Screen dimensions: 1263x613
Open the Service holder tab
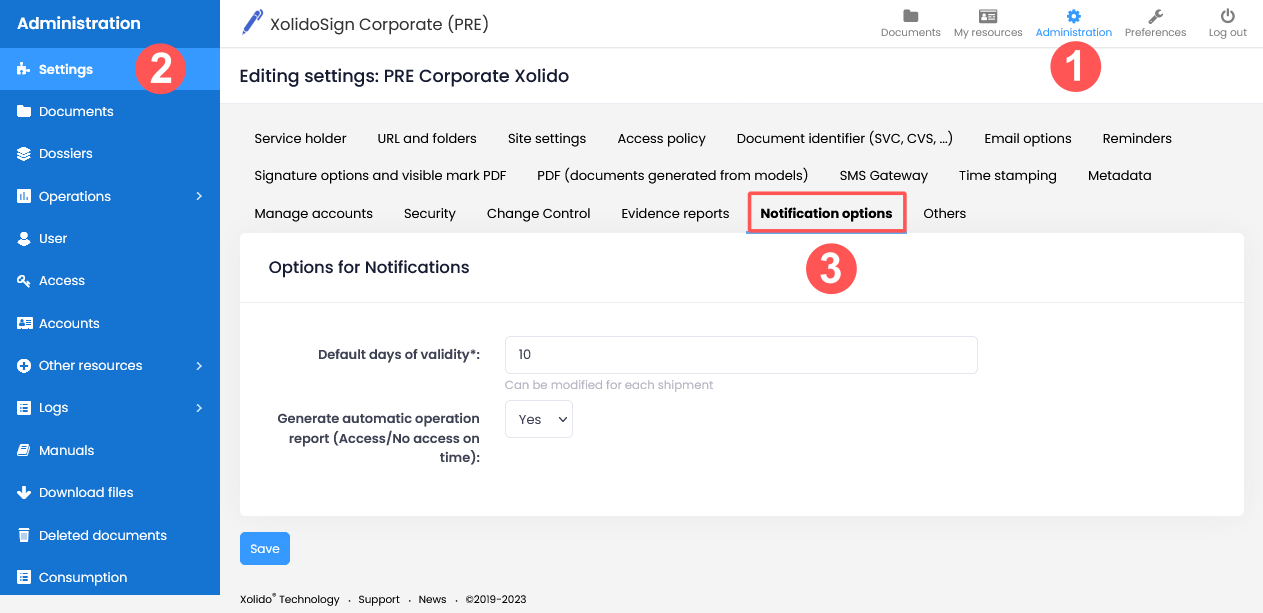[x=300, y=138]
